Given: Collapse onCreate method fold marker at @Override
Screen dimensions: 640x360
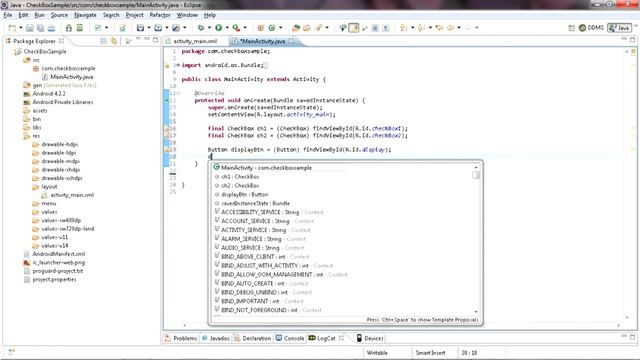Looking at the screenshot, I should click(178, 93).
